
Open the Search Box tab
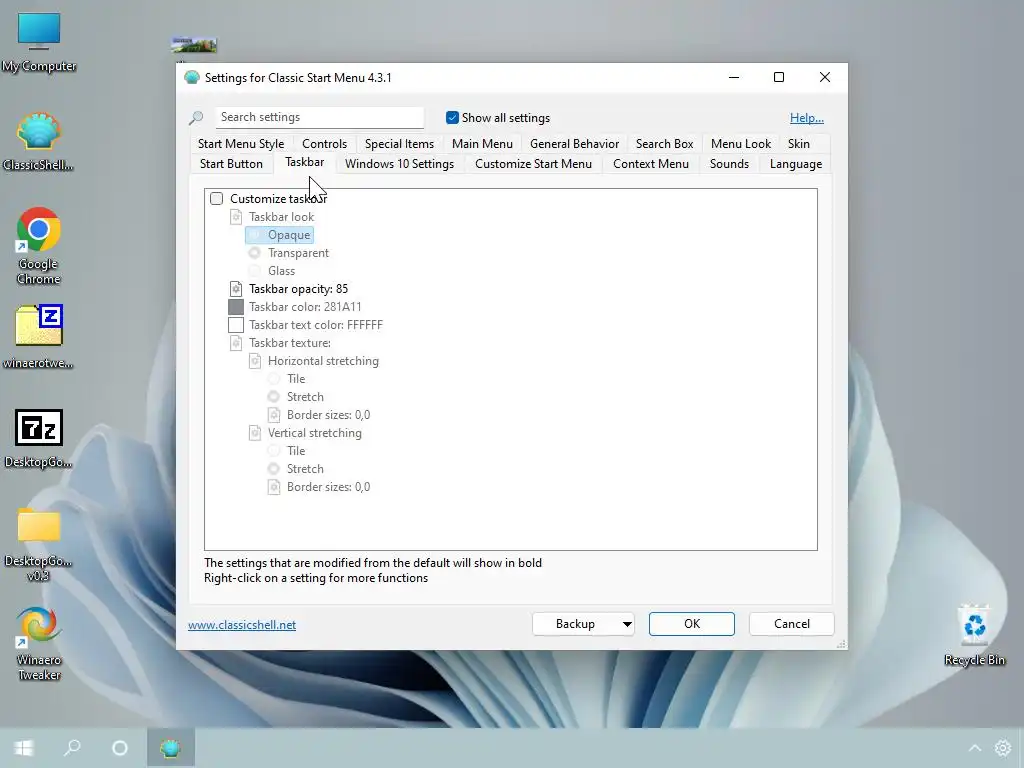tap(665, 144)
